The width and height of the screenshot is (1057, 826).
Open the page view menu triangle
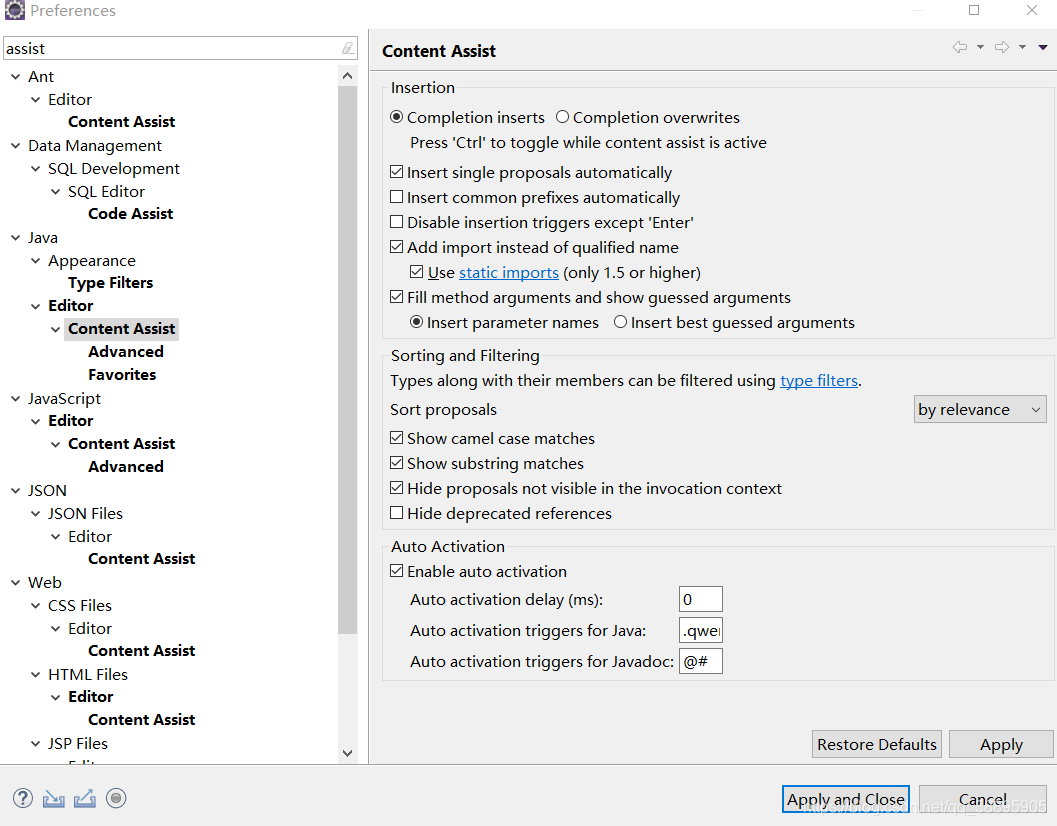1043,47
